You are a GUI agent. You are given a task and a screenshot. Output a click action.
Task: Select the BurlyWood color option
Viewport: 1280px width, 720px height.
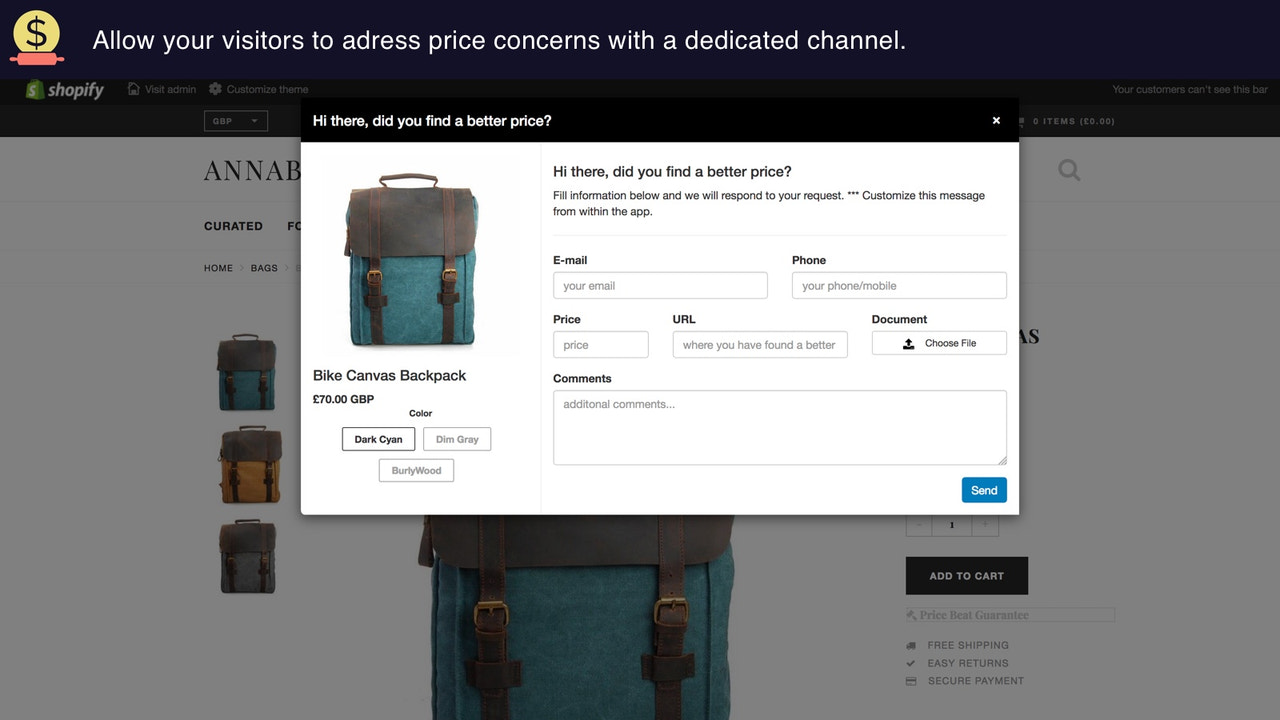tap(416, 470)
